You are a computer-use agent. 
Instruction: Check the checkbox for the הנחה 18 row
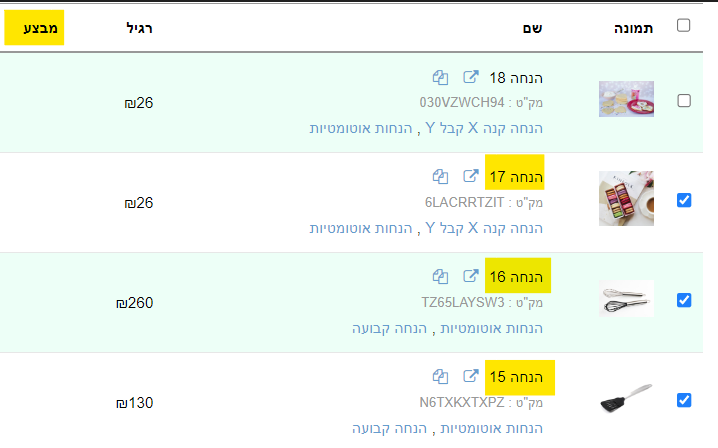coord(684,100)
